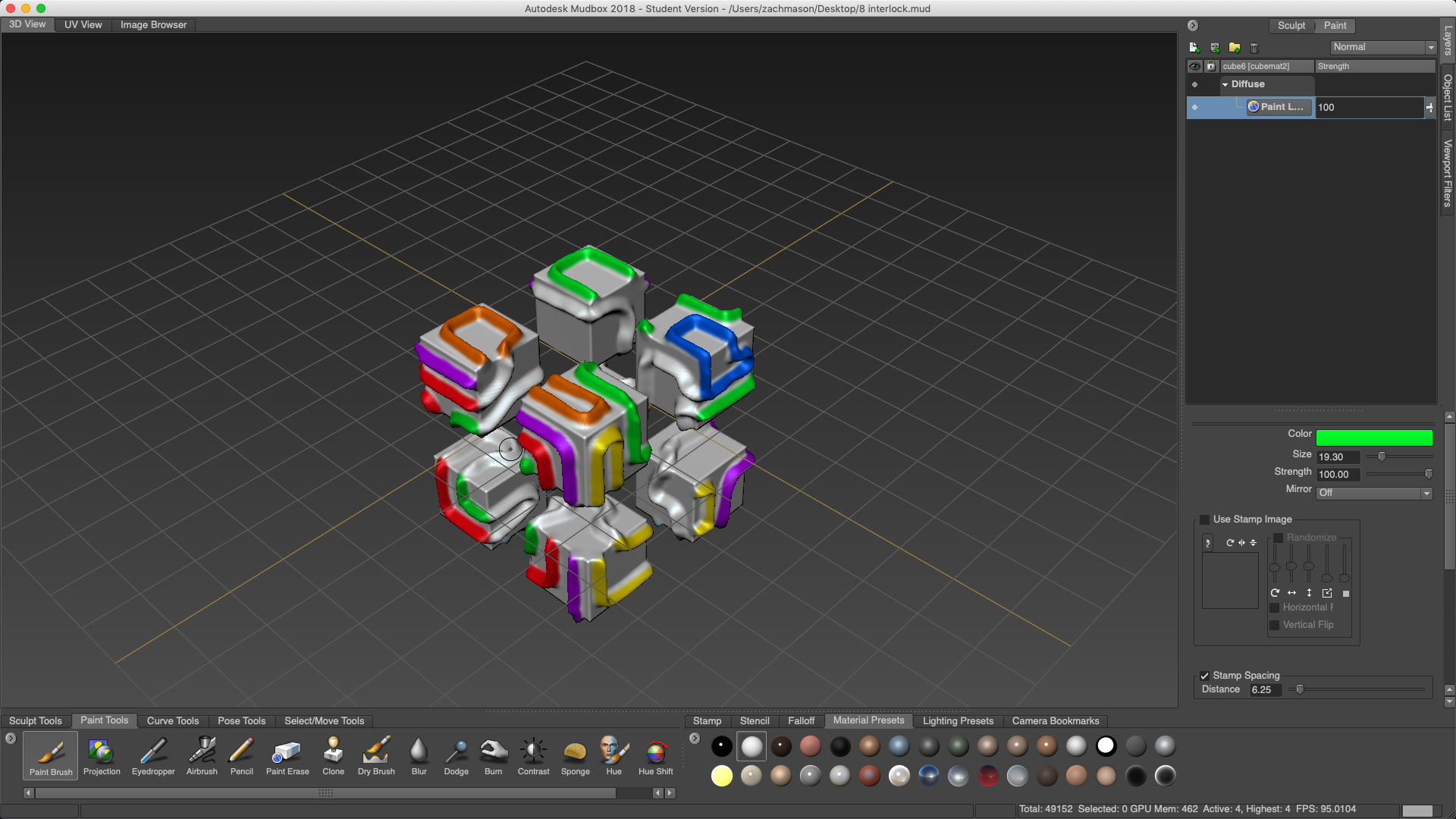
Task: Activate the Dry Brush tool
Action: pos(376,755)
